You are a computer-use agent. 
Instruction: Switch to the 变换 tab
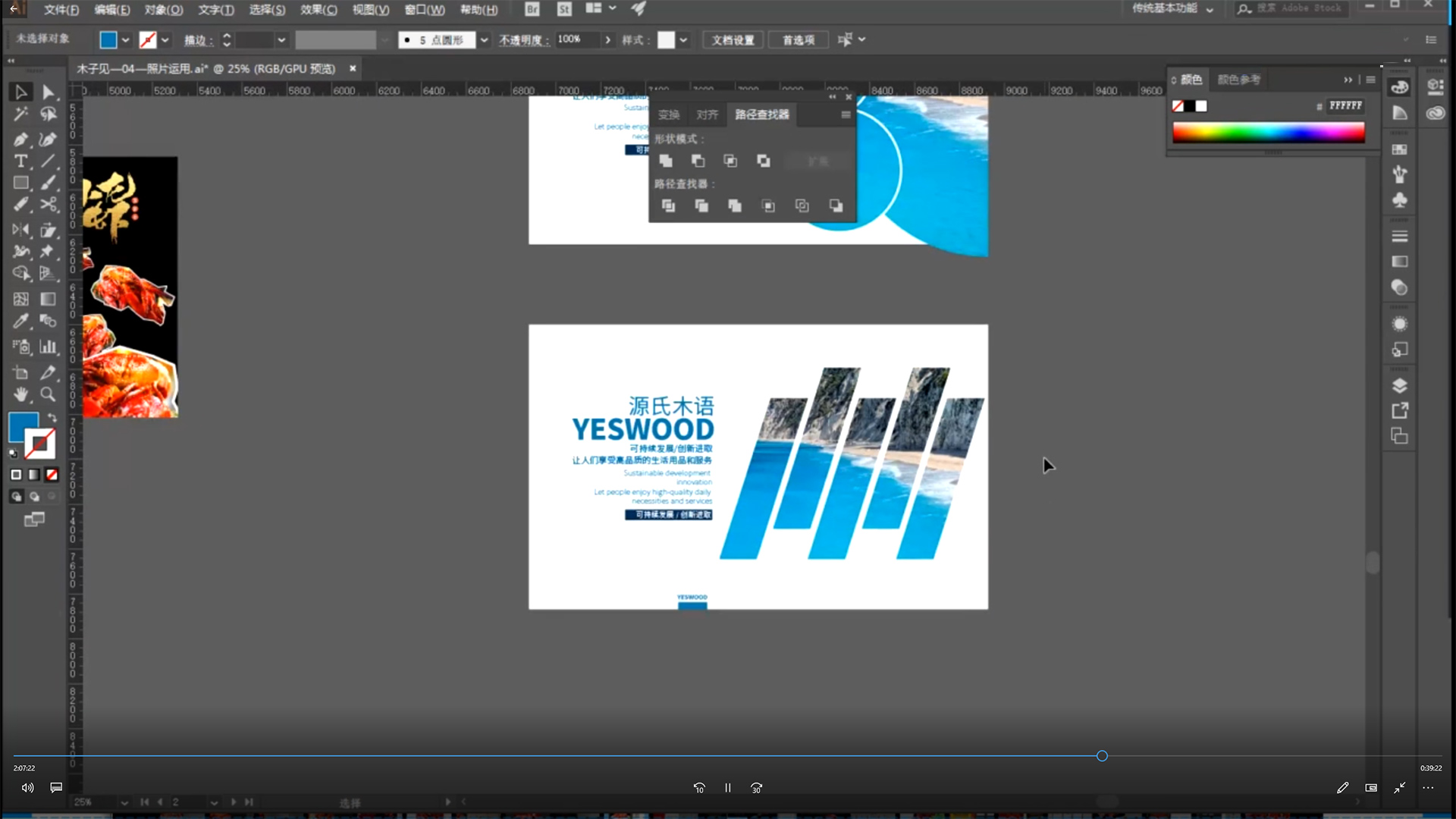coord(669,115)
